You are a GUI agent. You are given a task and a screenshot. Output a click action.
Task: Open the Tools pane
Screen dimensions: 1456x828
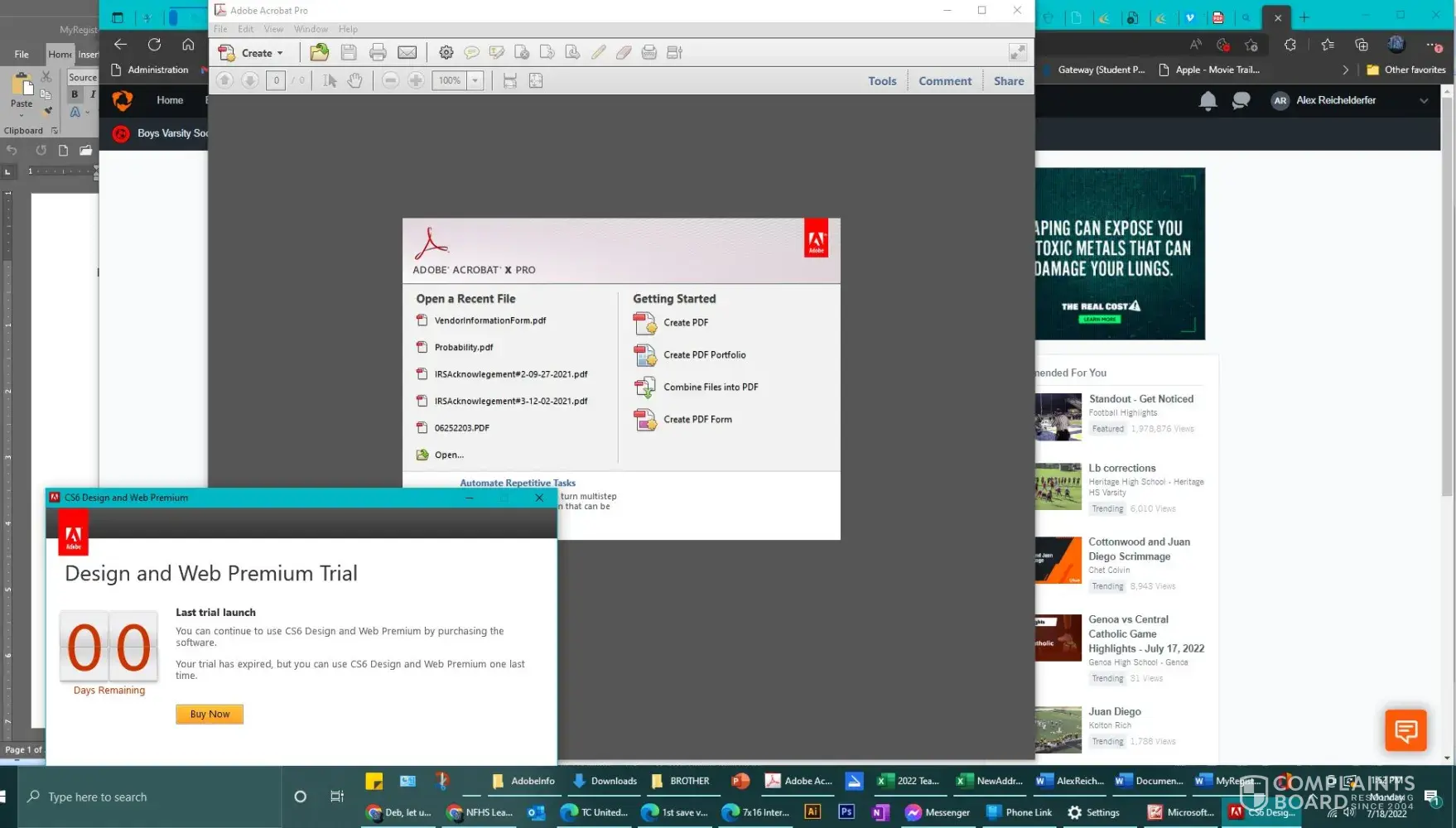click(x=882, y=81)
